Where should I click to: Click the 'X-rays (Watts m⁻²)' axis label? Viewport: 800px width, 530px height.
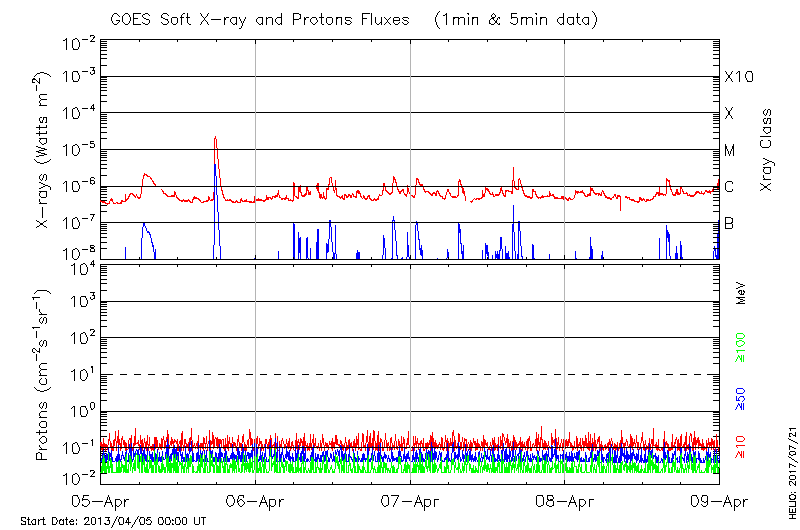click(x=43, y=150)
